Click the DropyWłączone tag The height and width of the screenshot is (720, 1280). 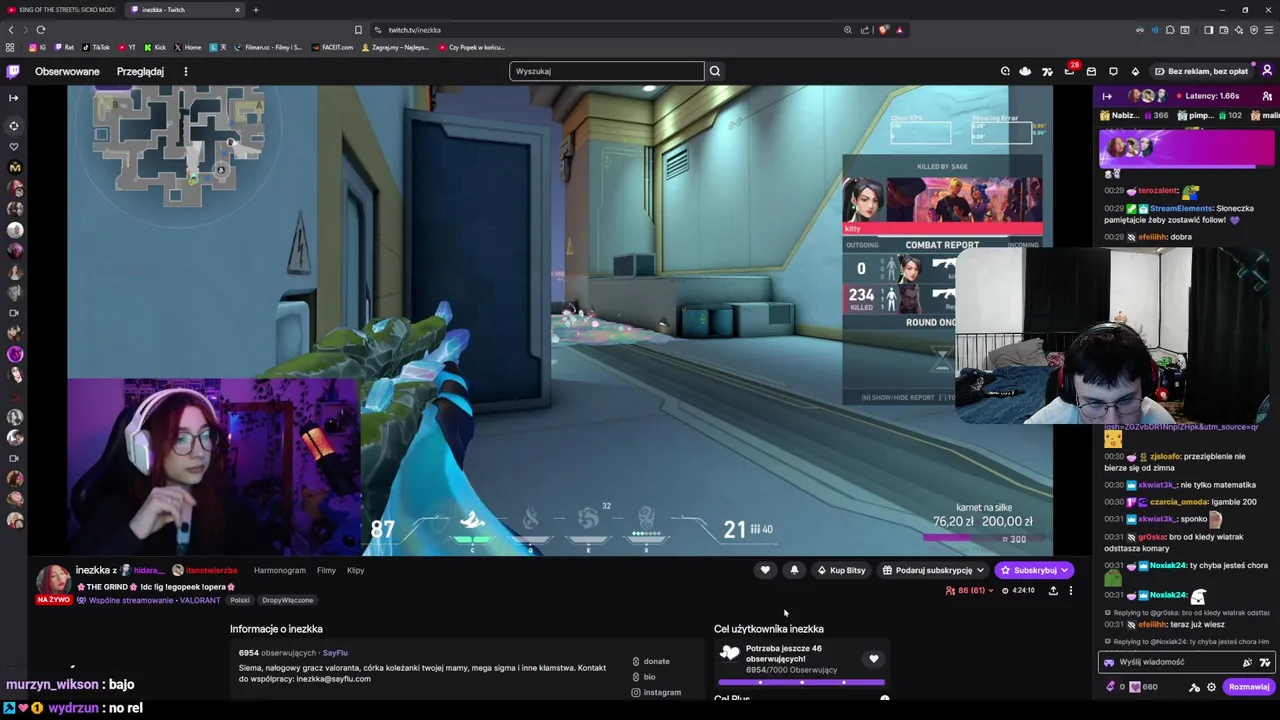pyautogui.click(x=288, y=600)
